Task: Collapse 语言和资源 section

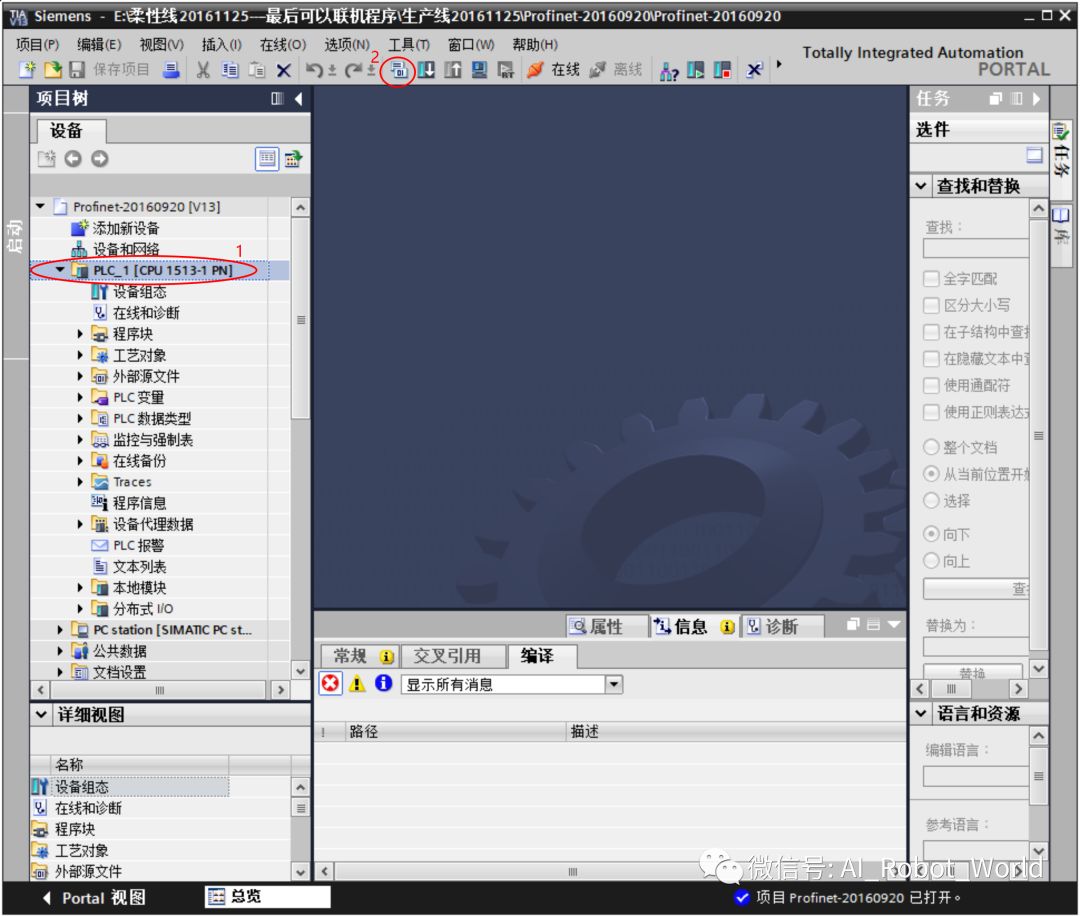Action: pyautogui.click(x=920, y=714)
